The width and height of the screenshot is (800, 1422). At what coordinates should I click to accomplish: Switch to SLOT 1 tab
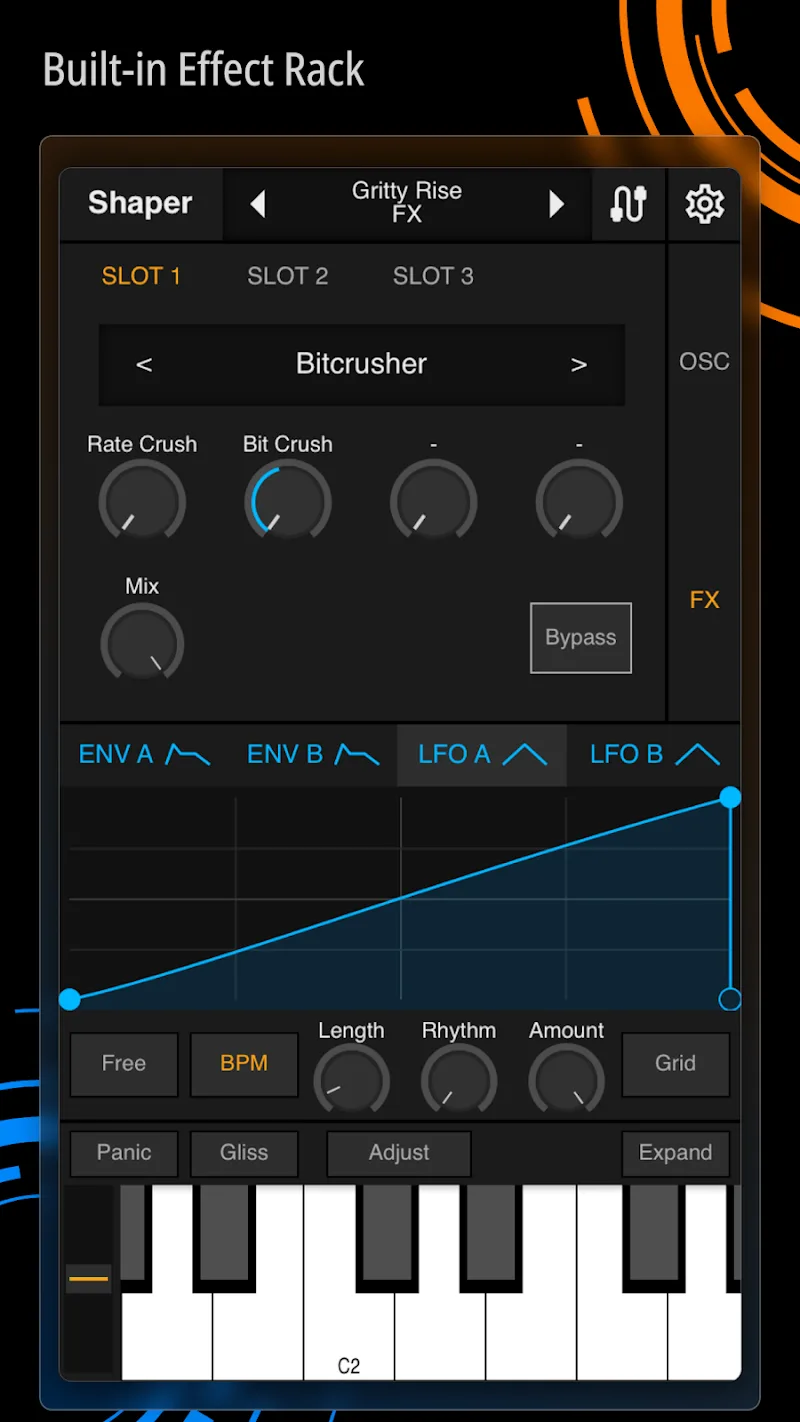click(141, 276)
